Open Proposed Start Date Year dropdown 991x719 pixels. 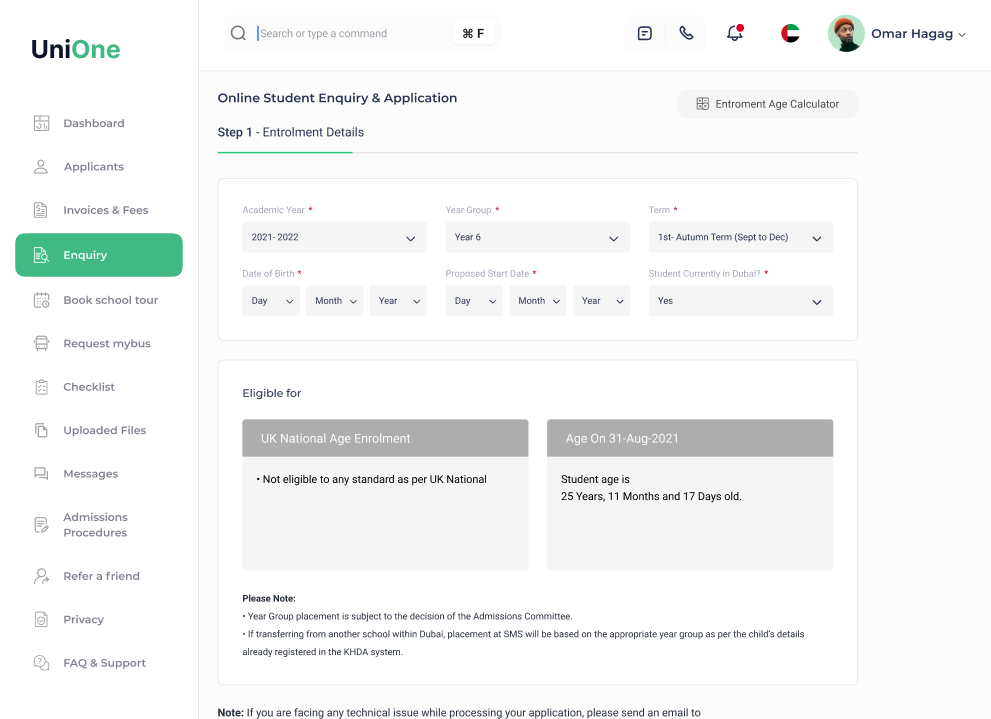point(601,301)
